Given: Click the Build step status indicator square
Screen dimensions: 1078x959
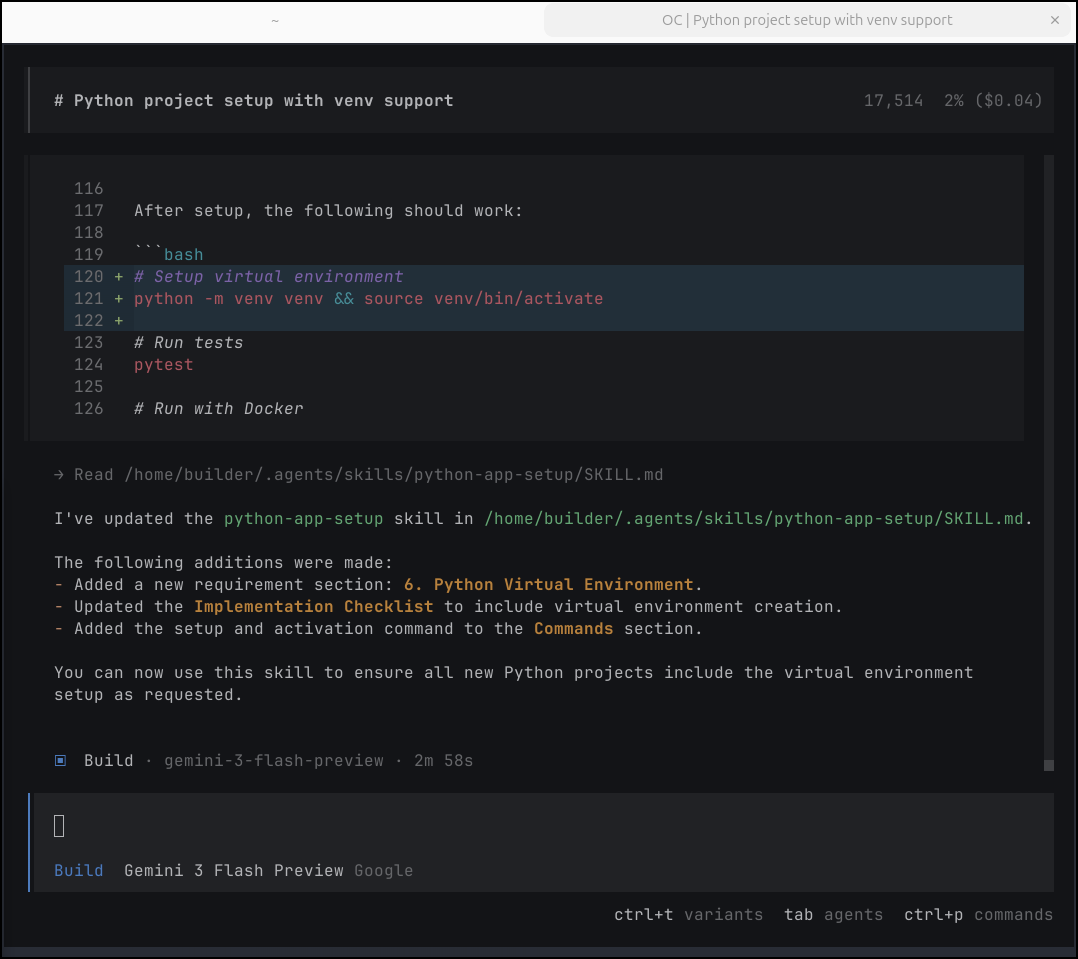Looking at the screenshot, I should click(59, 760).
